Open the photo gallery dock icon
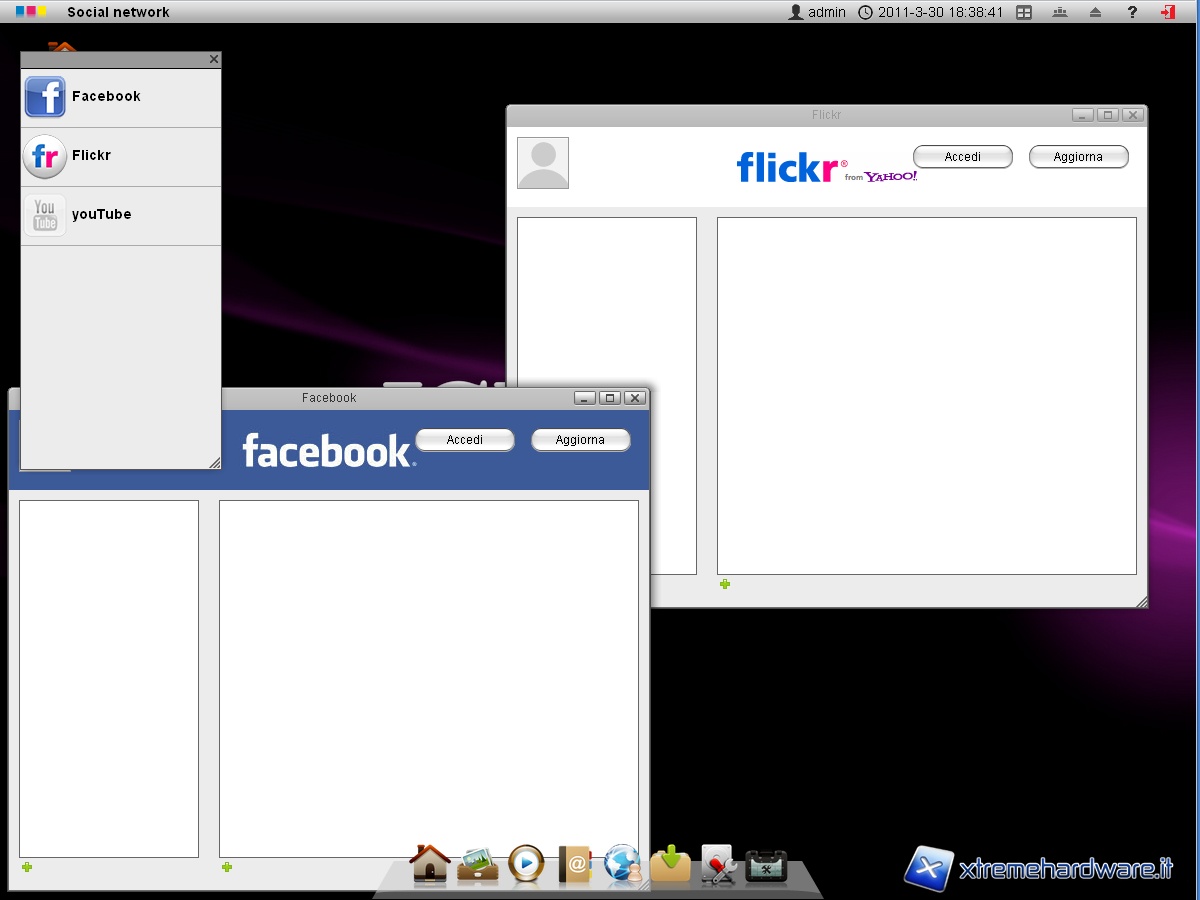Viewport: 1200px width, 900px height. tap(478, 864)
